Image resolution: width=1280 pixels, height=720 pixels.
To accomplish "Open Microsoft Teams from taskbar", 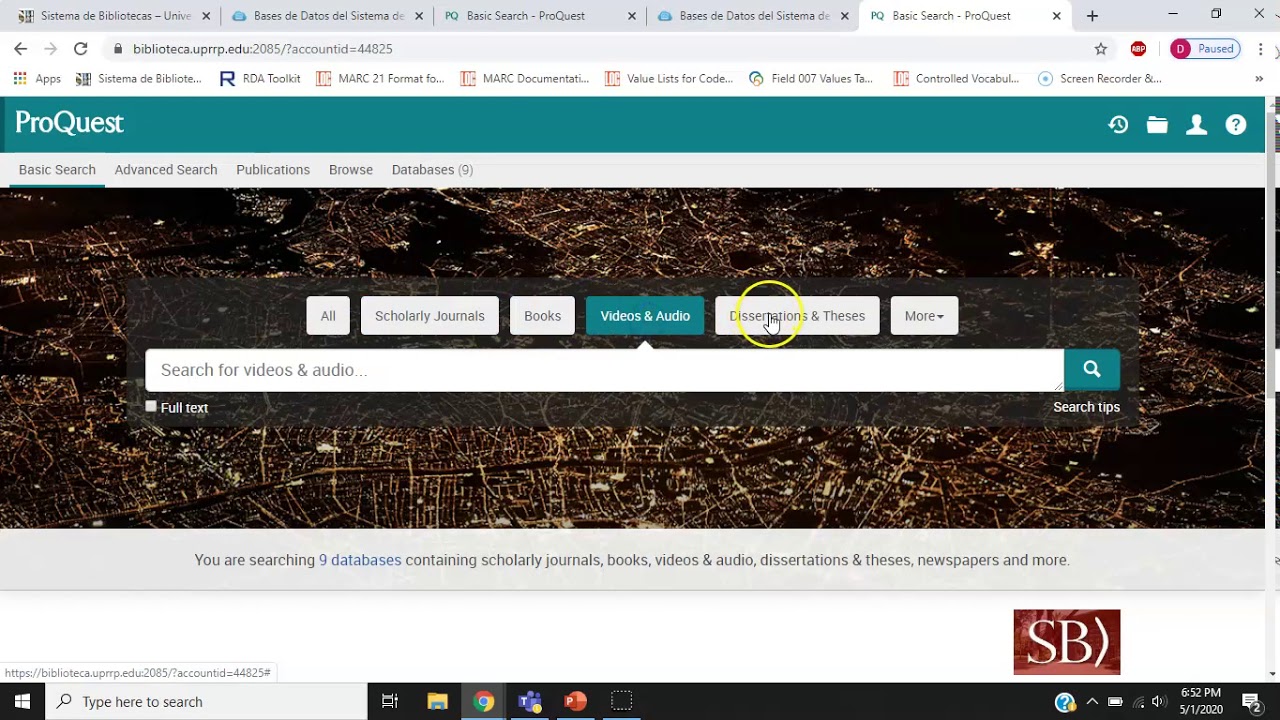I will (x=529, y=701).
